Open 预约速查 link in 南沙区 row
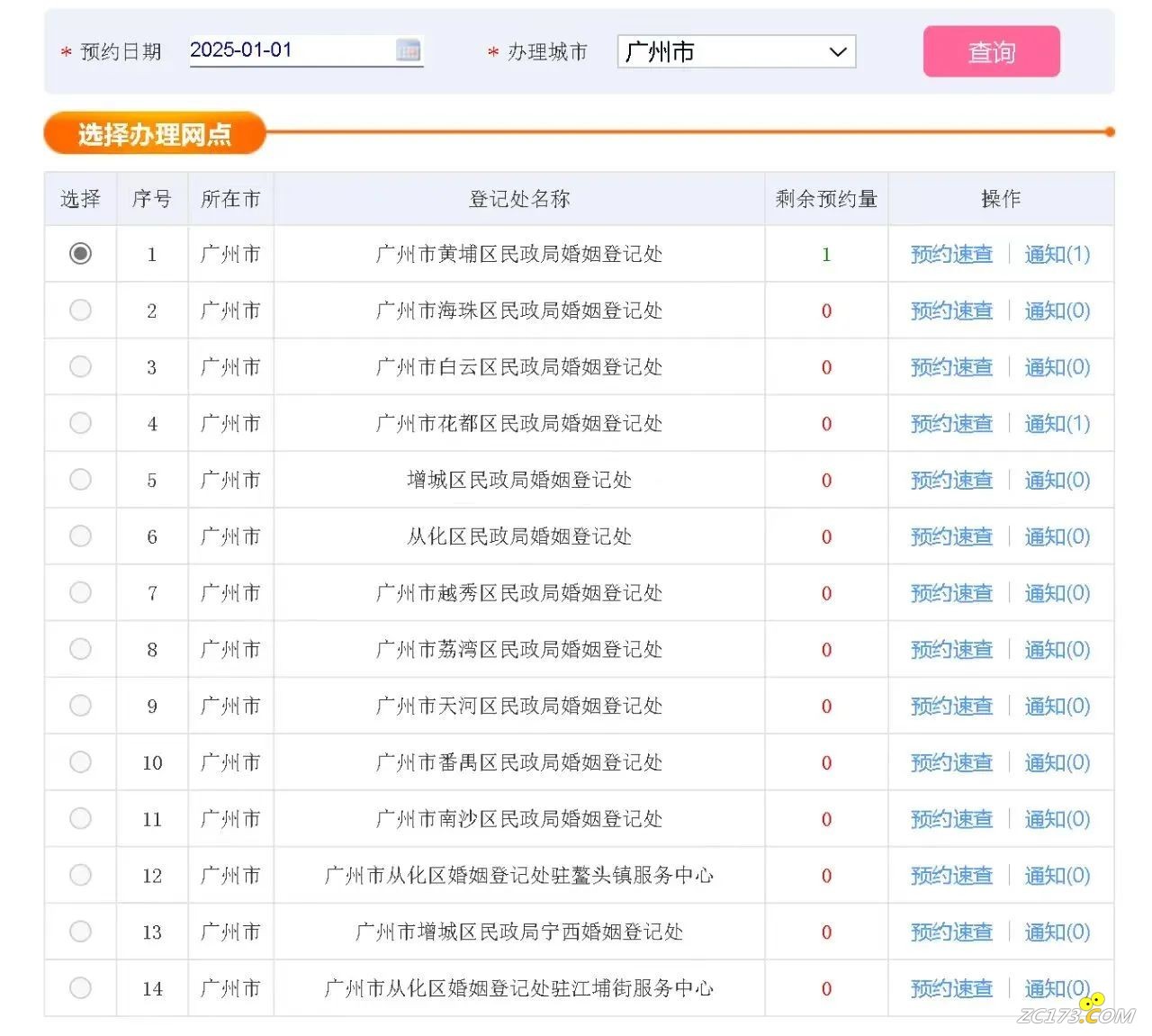This screenshot has width=1152, height=1036. pos(951,819)
